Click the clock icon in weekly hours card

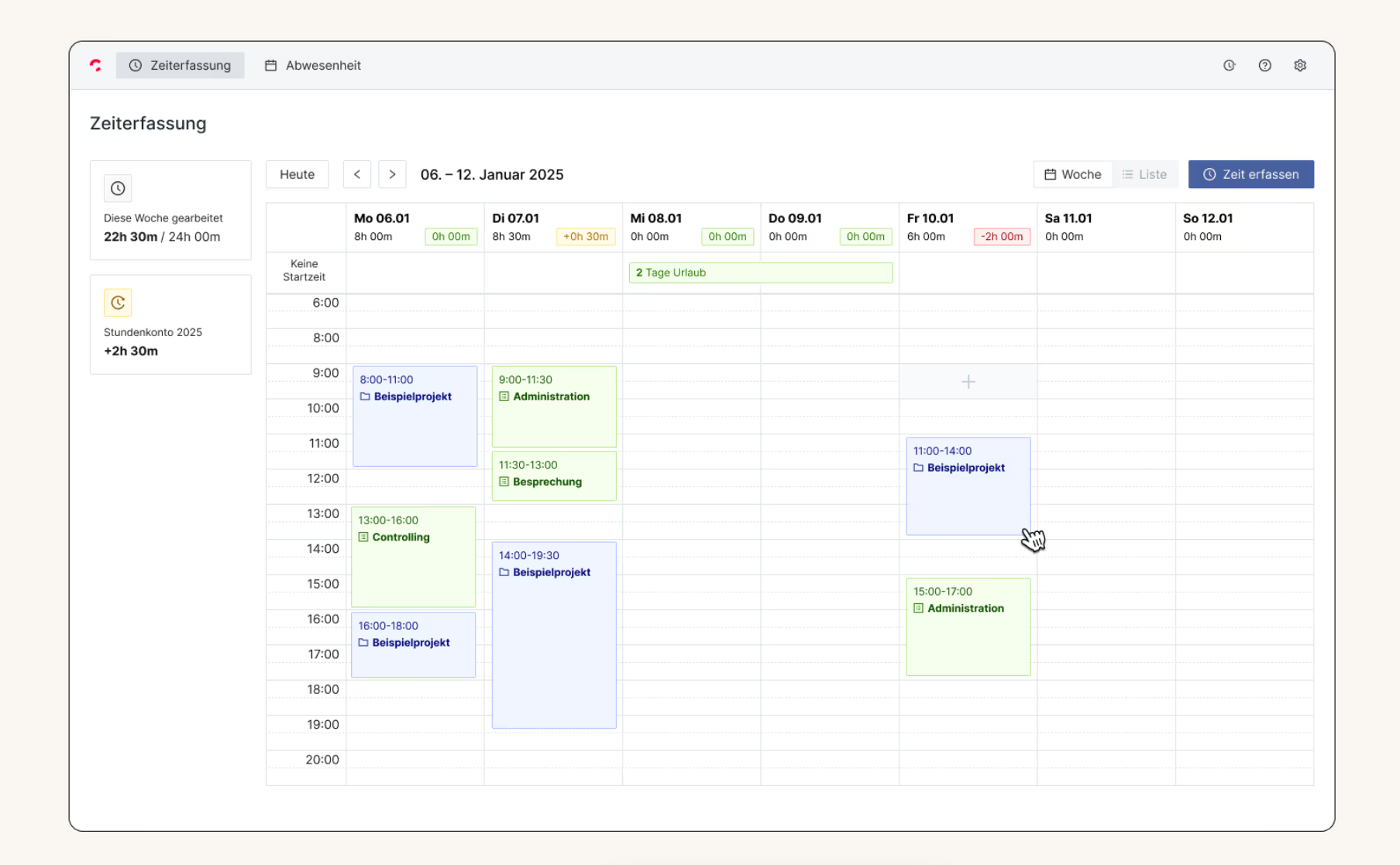[118, 188]
